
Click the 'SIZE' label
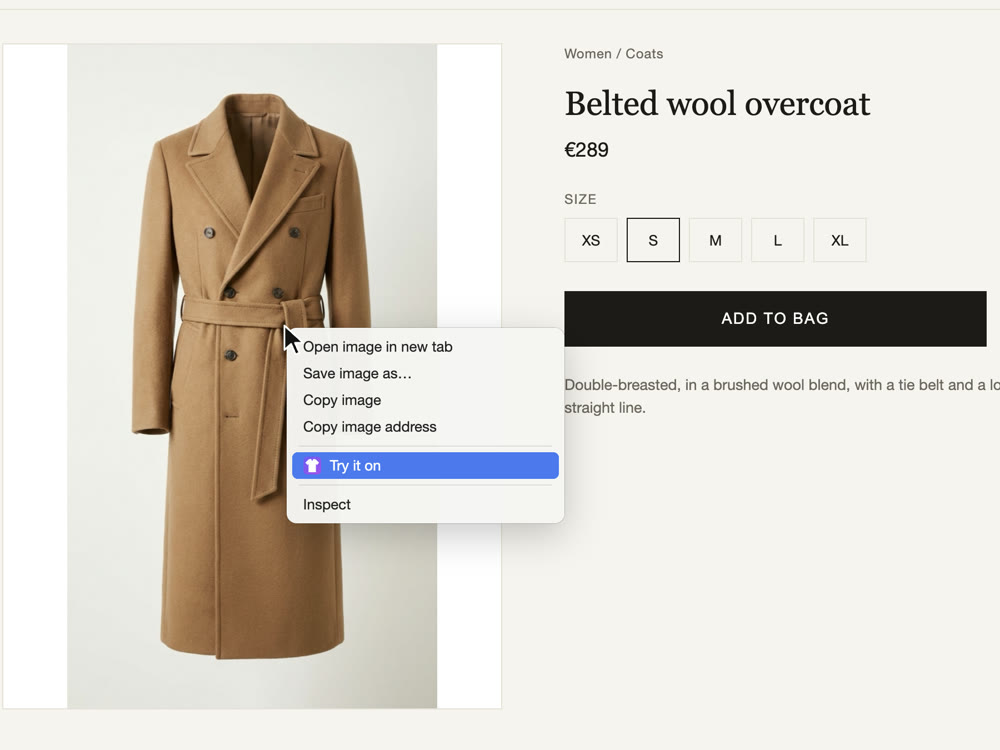tap(580, 199)
